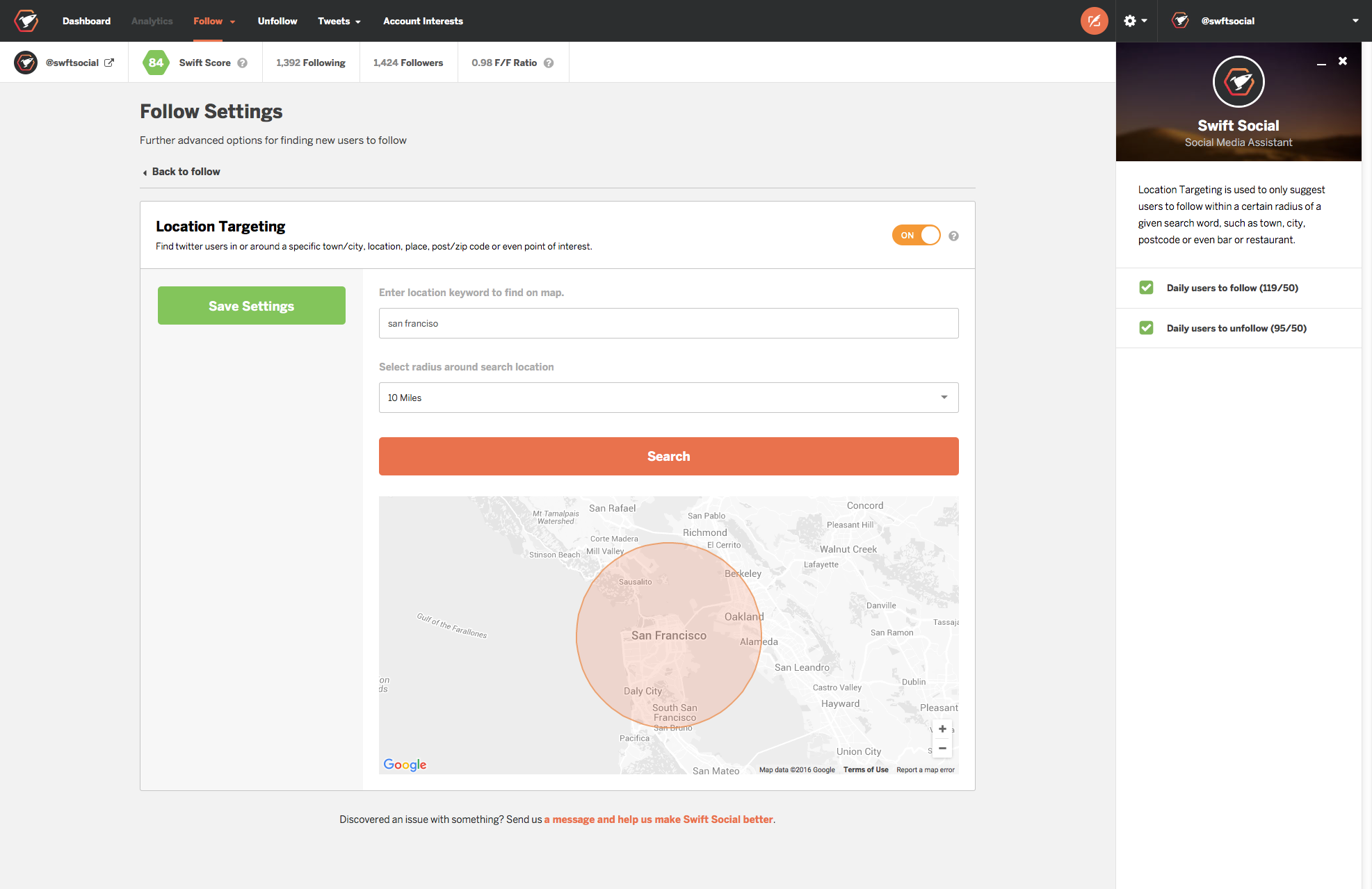Uncheck Daily users to unfollow checkbox
1372x889 pixels.
coord(1146,328)
